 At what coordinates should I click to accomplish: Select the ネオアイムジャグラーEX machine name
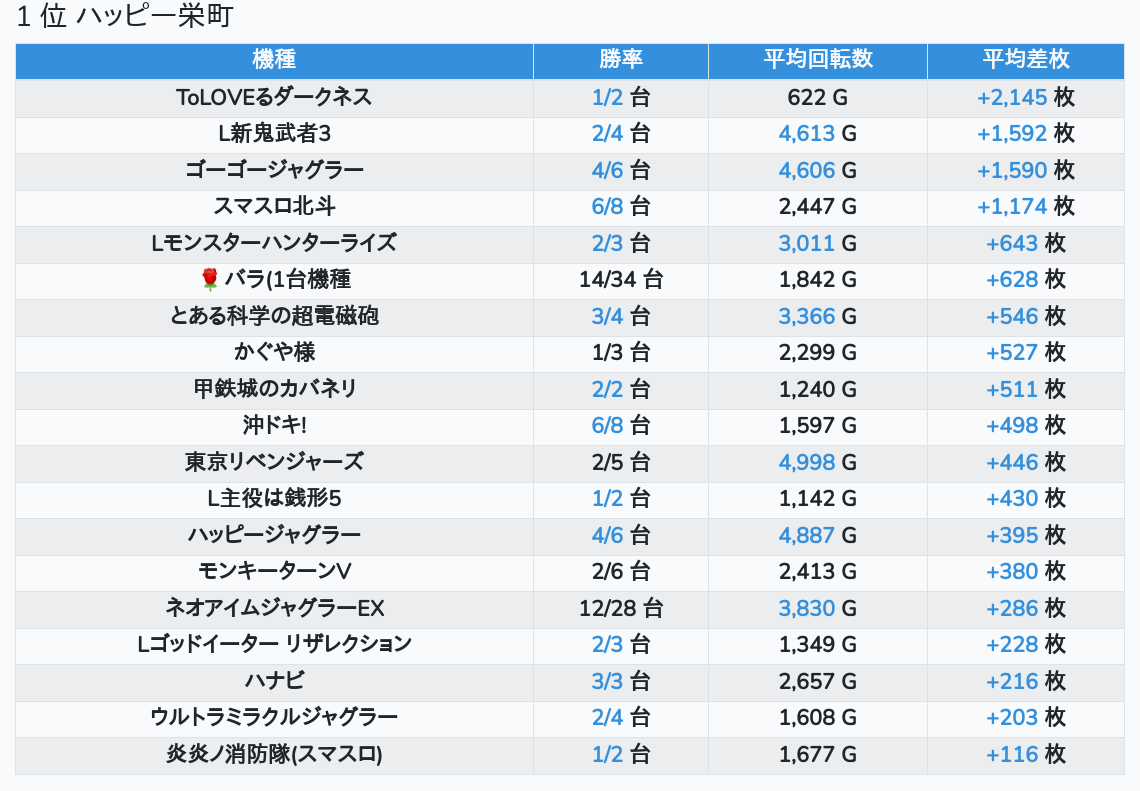274,608
